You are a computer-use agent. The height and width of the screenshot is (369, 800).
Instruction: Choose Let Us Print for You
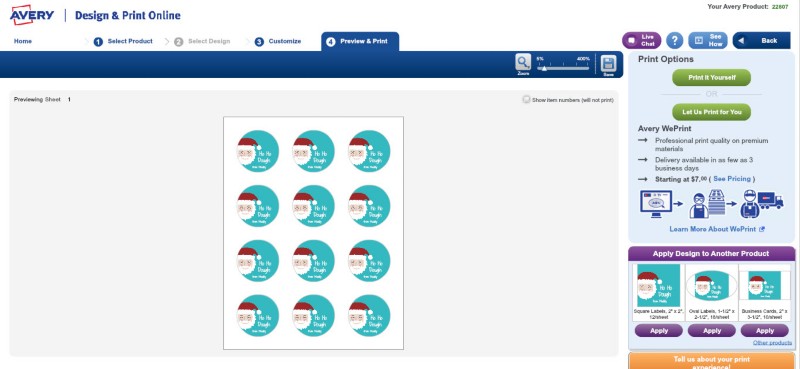[x=711, y=112]
